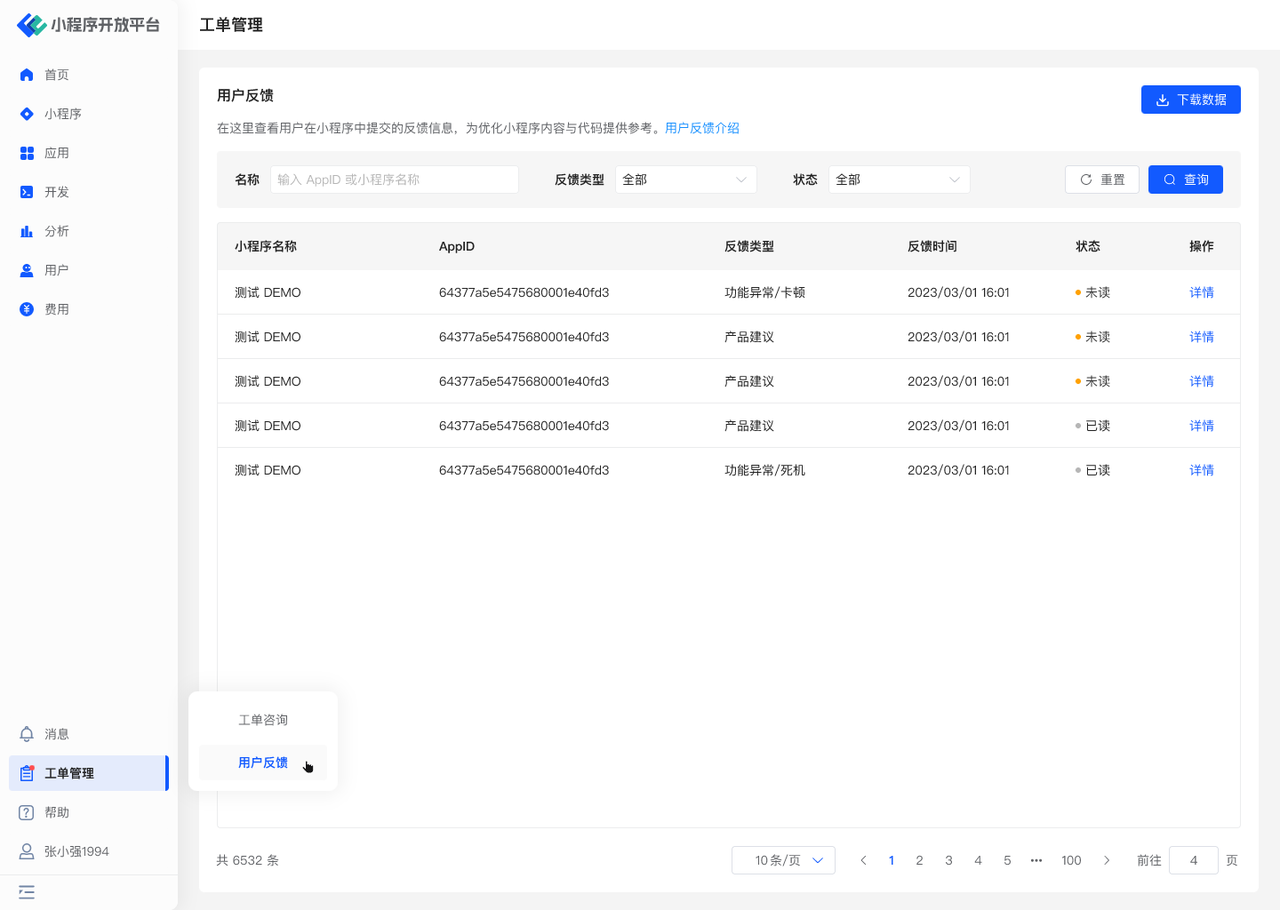Click the AppID or name input field
1280x910 pixels.
[x=394, y=180]
